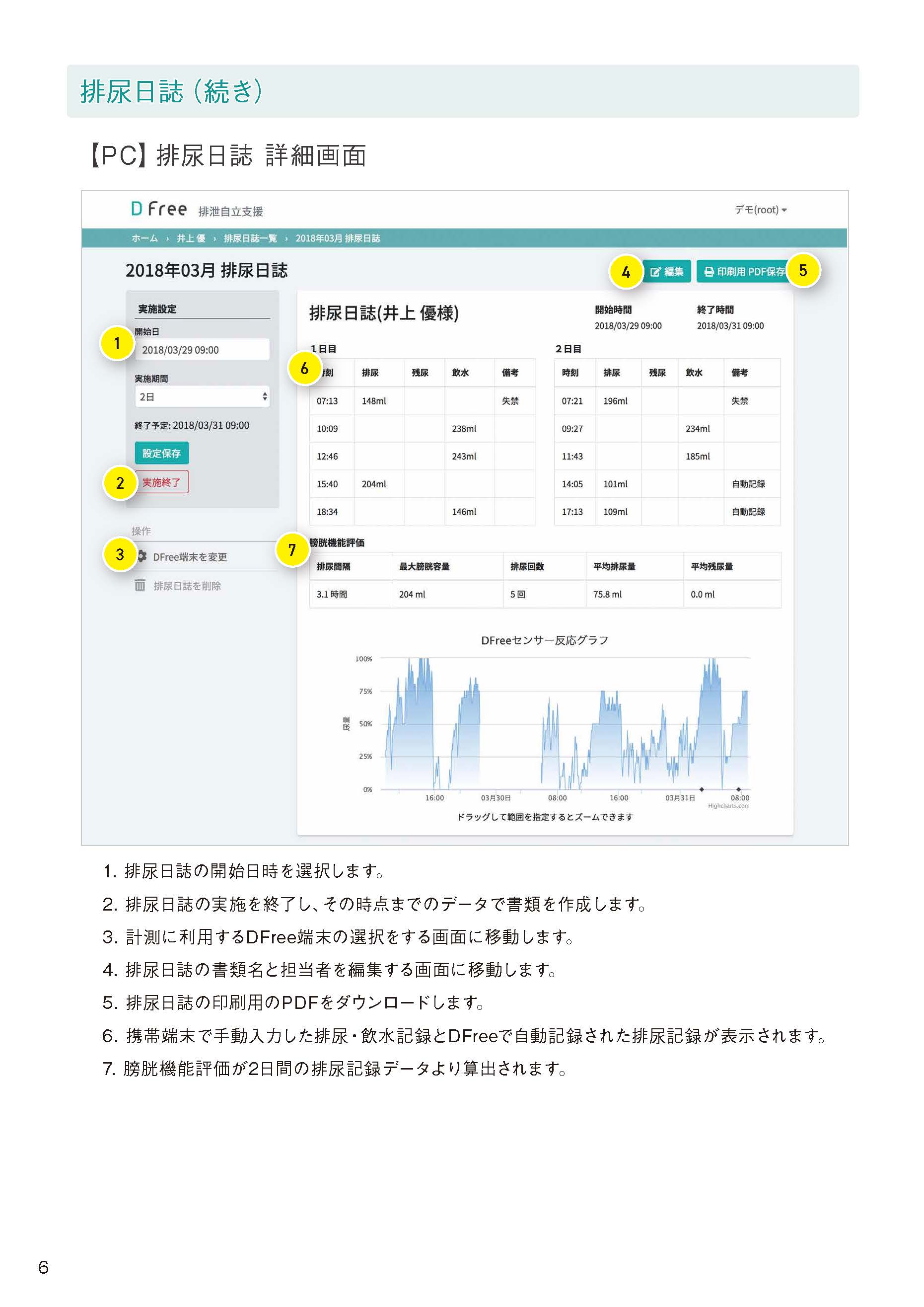Click the diamond marker at the graph's right edge
This screenshot has width=924, height=1307.
tap(738, 789)
